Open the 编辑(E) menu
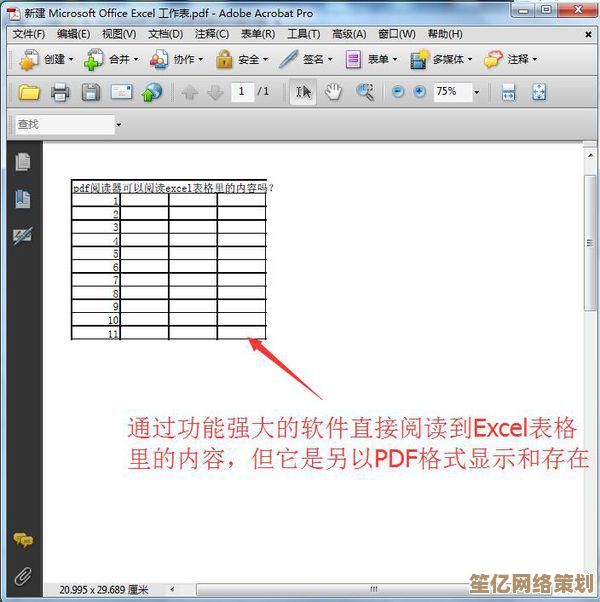 [x=73, y=34]
